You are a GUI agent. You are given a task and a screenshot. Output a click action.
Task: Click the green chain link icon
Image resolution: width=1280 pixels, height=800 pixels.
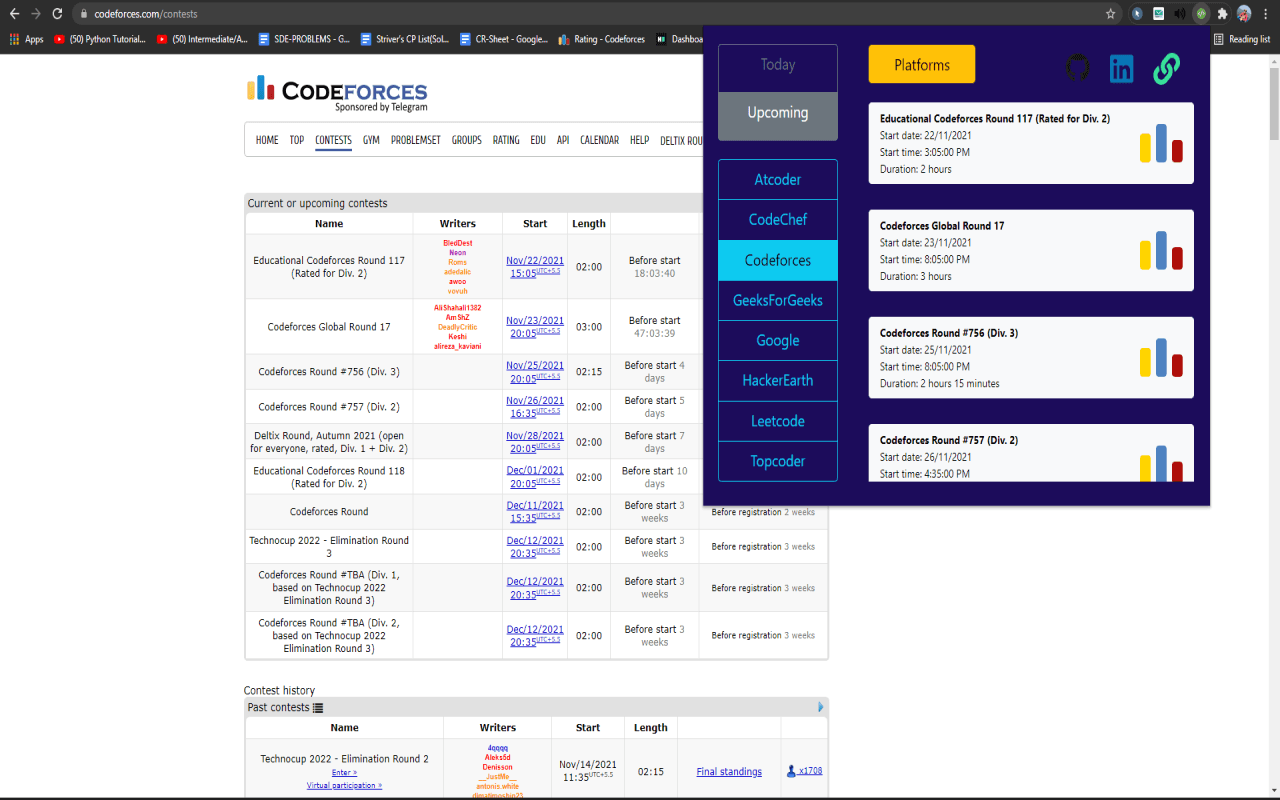(1166, 68)
